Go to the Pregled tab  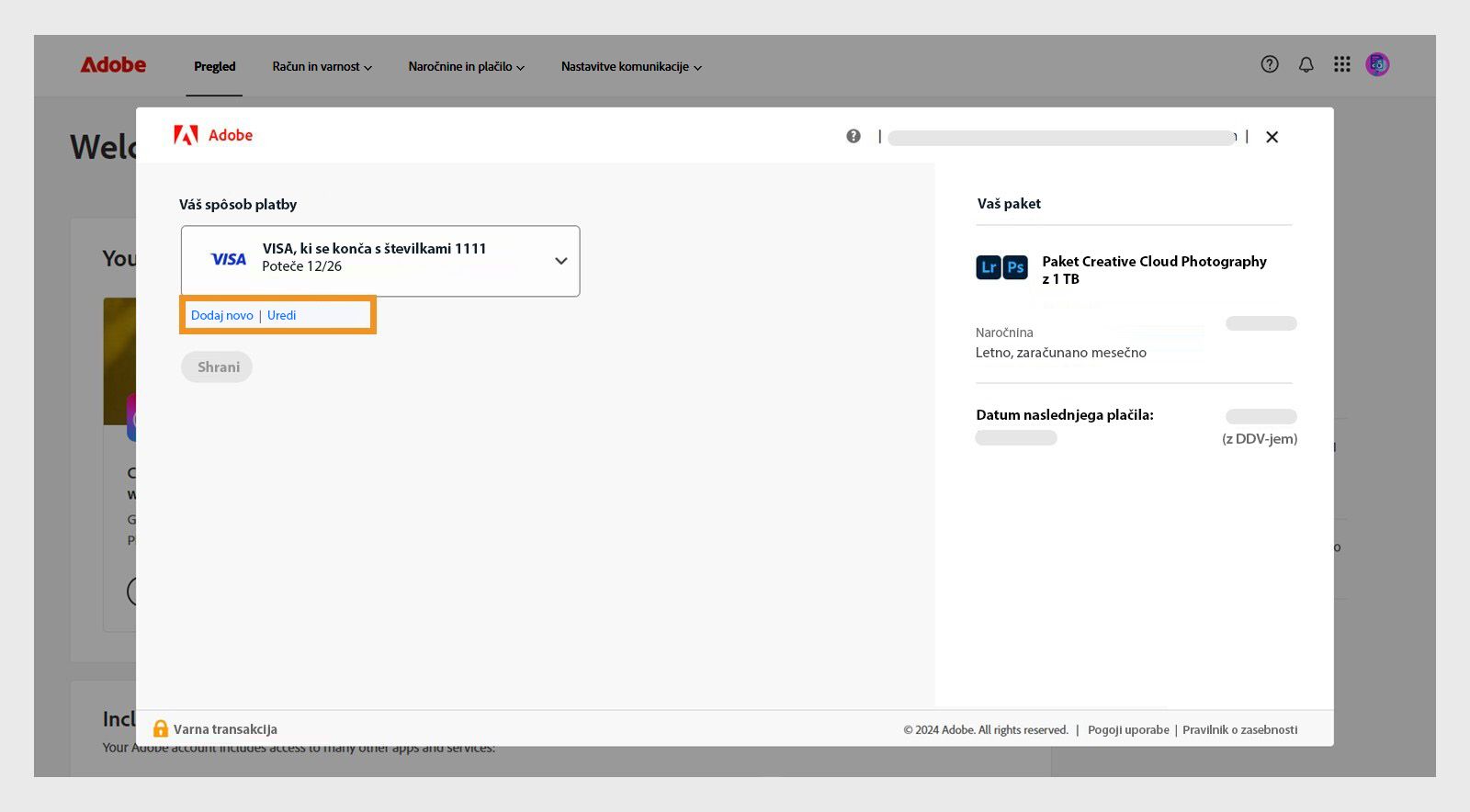pos(214,67)
